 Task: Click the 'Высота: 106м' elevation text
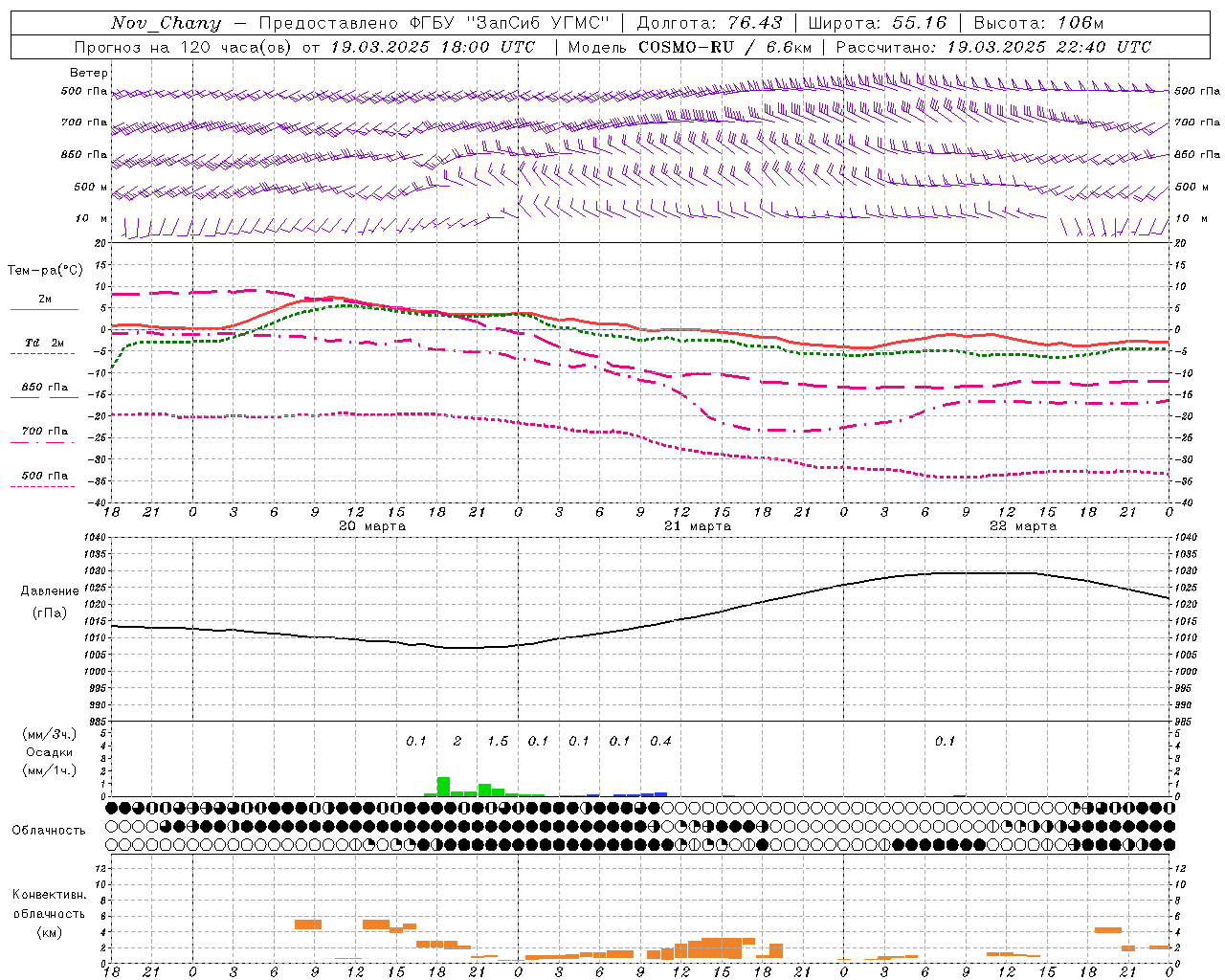[1038, 23]
